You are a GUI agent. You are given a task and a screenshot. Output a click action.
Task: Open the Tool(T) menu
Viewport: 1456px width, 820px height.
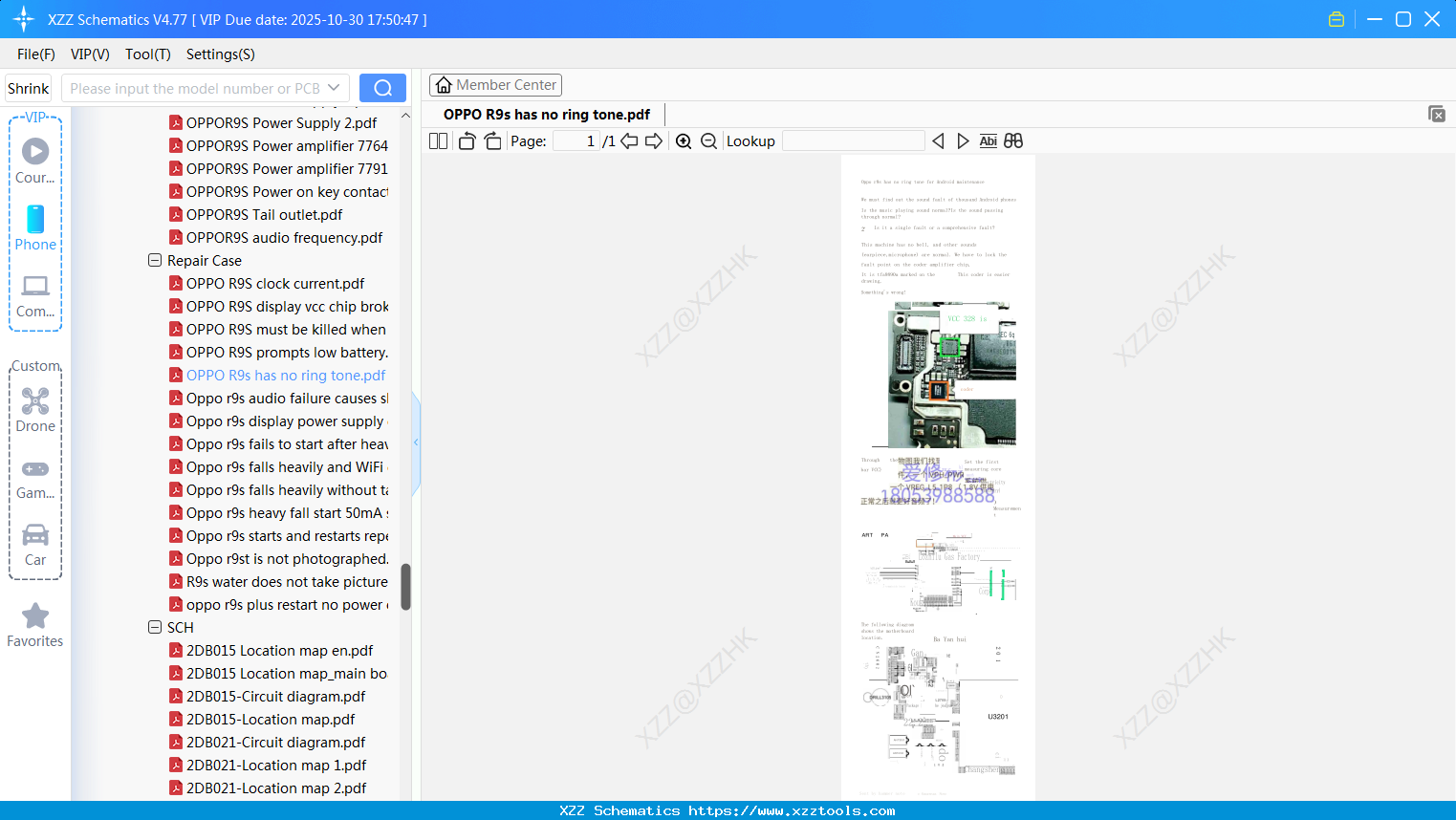coord(148,54)
